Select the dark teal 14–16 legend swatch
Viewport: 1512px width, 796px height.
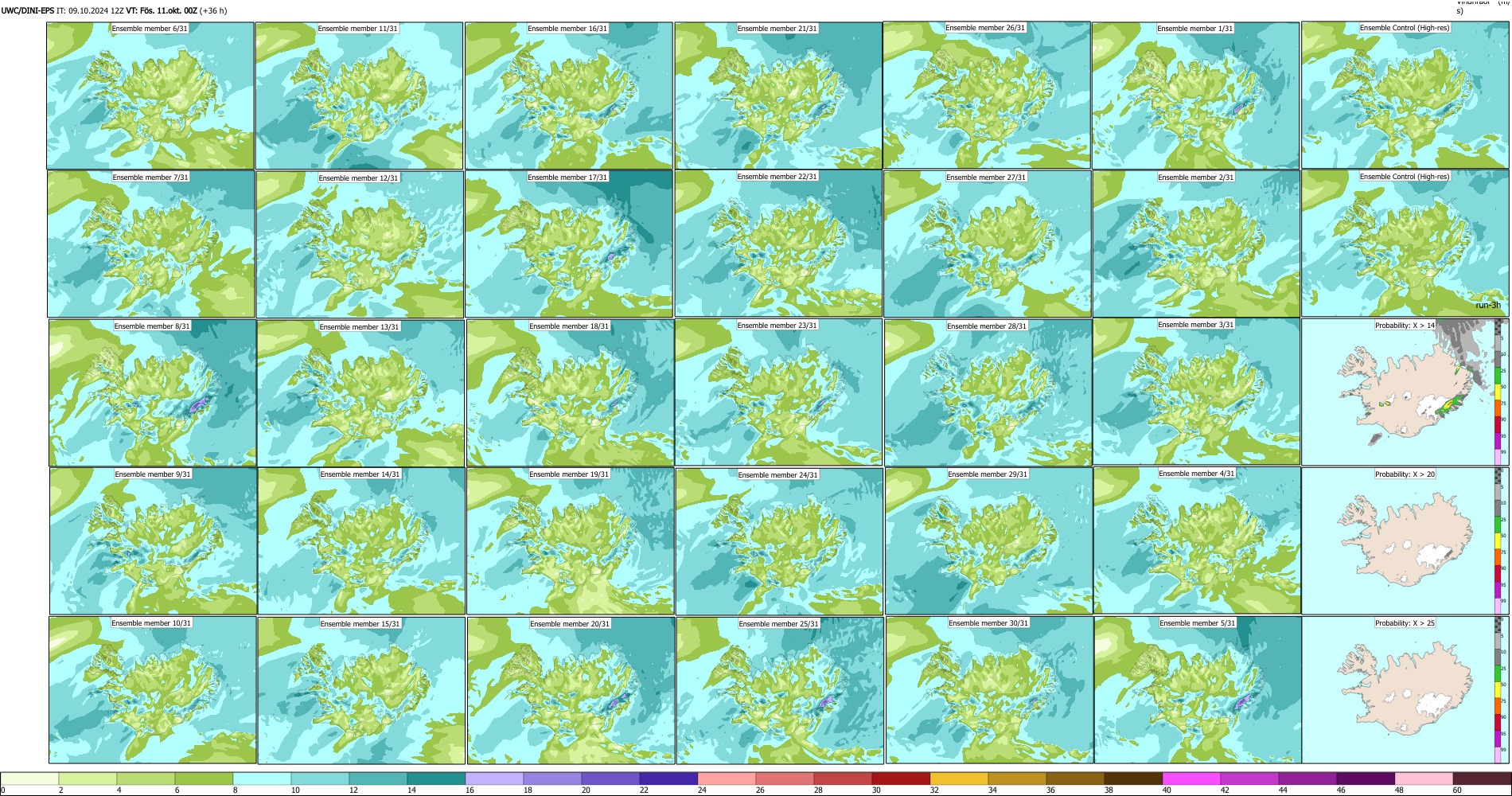coord(436,778)
